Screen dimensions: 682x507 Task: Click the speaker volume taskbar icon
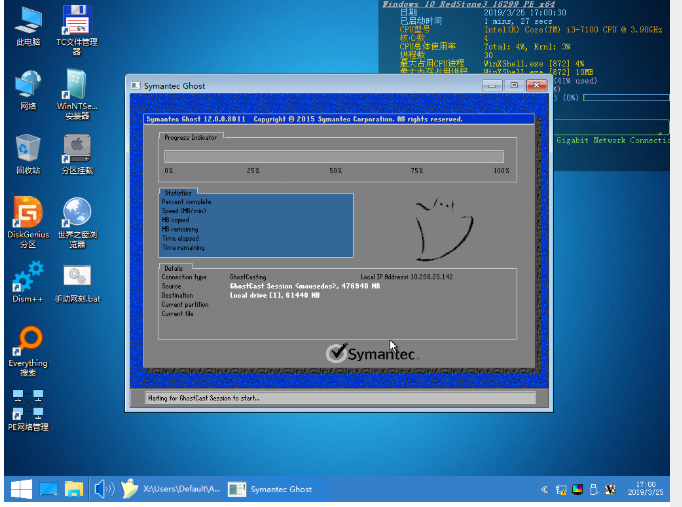[104, 489]
